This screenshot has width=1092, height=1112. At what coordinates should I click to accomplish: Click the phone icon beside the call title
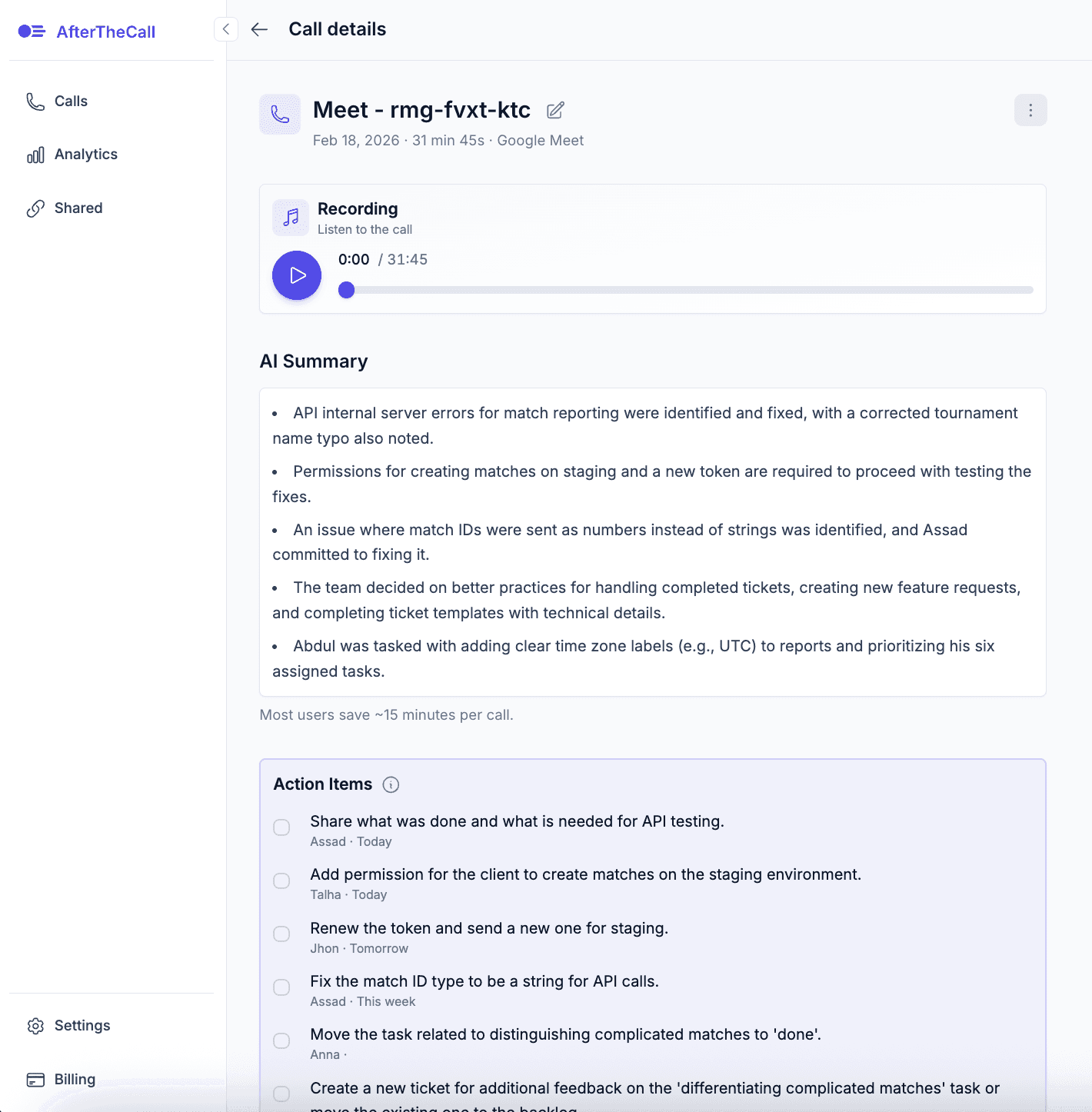pos(280,115)
